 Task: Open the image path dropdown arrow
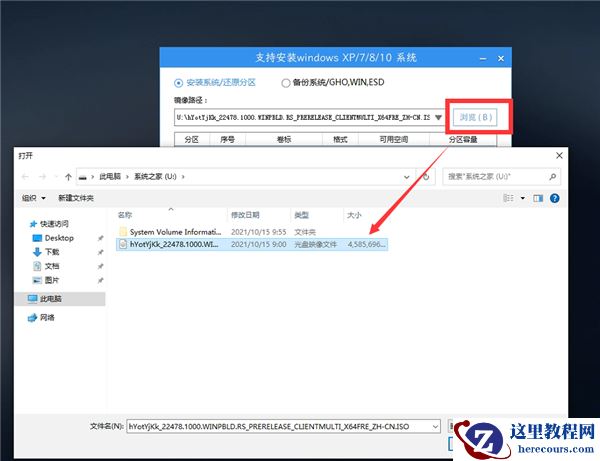click(x=439, y=117)
